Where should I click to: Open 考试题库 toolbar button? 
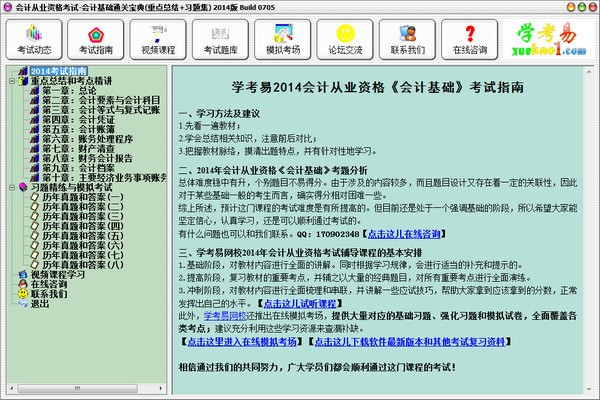pyautogui.click(x=220, y=40)
